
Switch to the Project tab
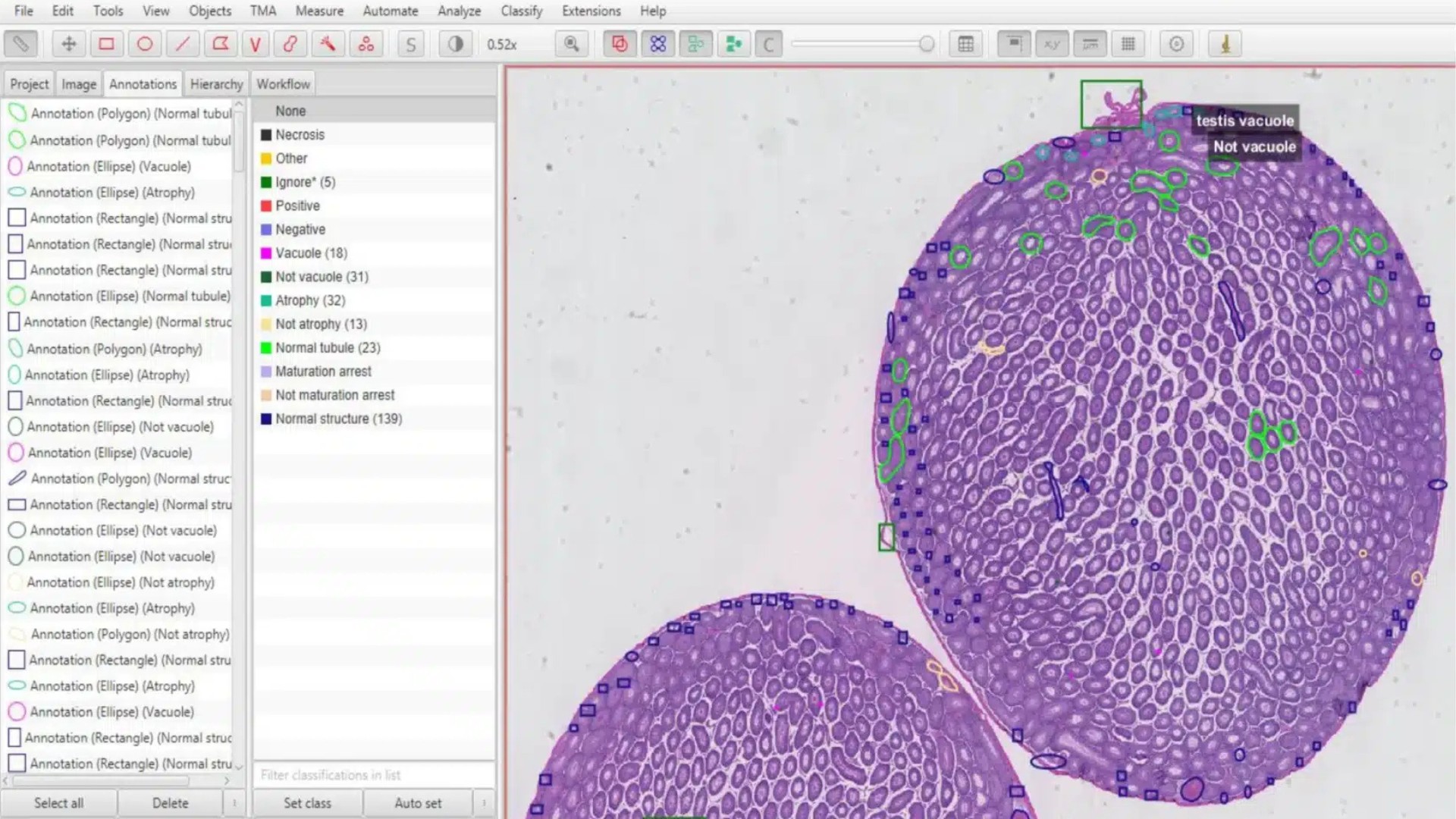tap(30, 84)
